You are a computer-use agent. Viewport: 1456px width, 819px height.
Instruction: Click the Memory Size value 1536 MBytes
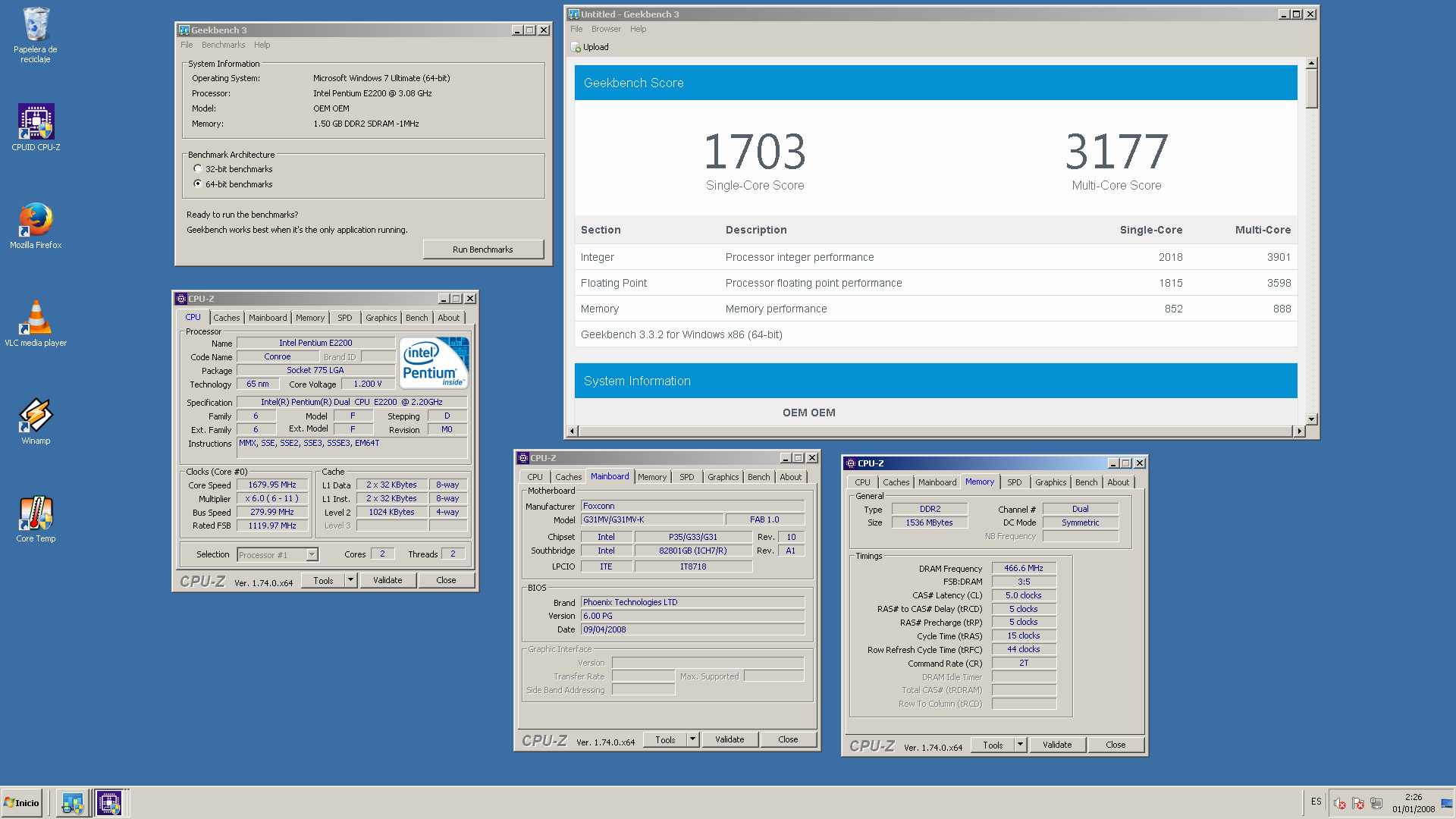tap(929, 522)
